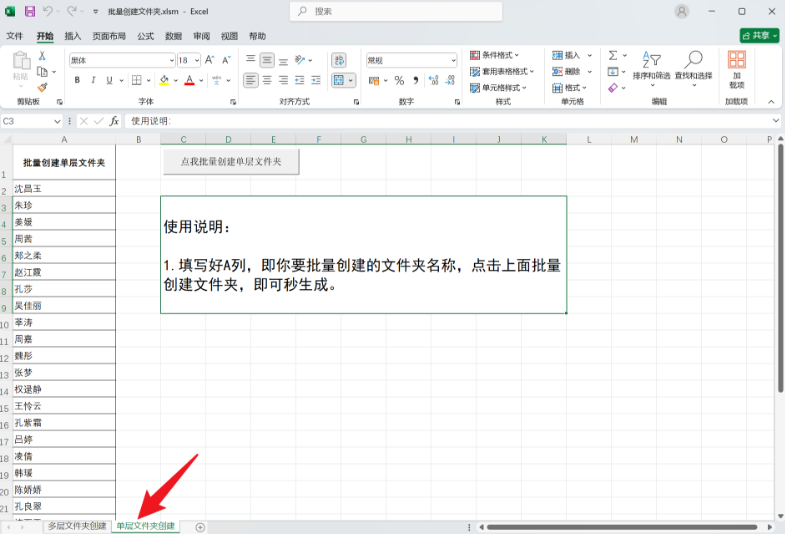Click the Format Painter brush icon
785x534 pixels.
pos(42,88)
